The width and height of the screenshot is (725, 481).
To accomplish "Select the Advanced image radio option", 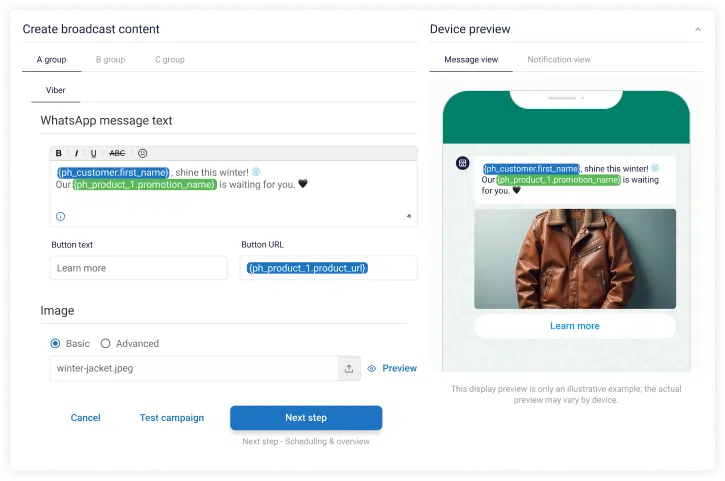I will [106, 343].
